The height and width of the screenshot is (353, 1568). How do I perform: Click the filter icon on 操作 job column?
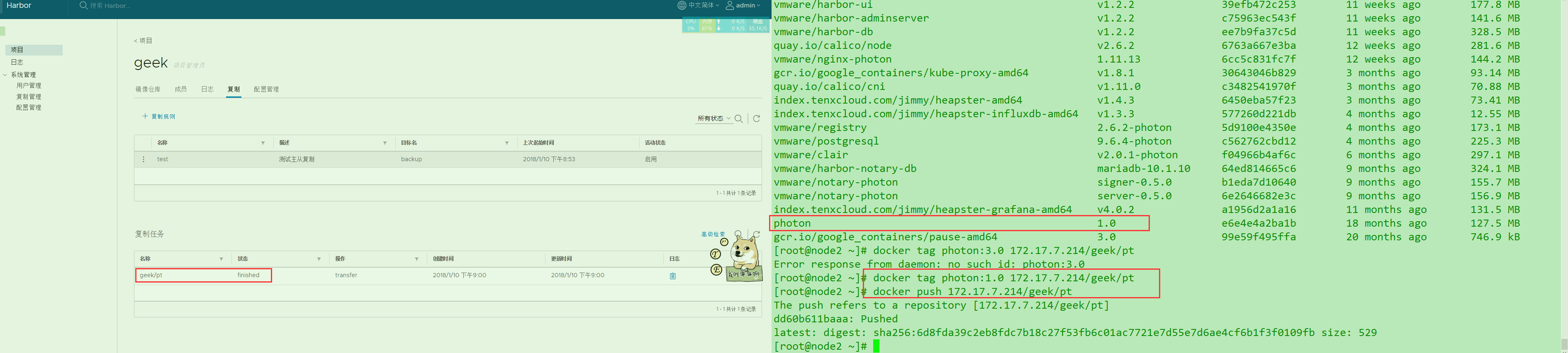pyautogui.click(x=416, y=259)
